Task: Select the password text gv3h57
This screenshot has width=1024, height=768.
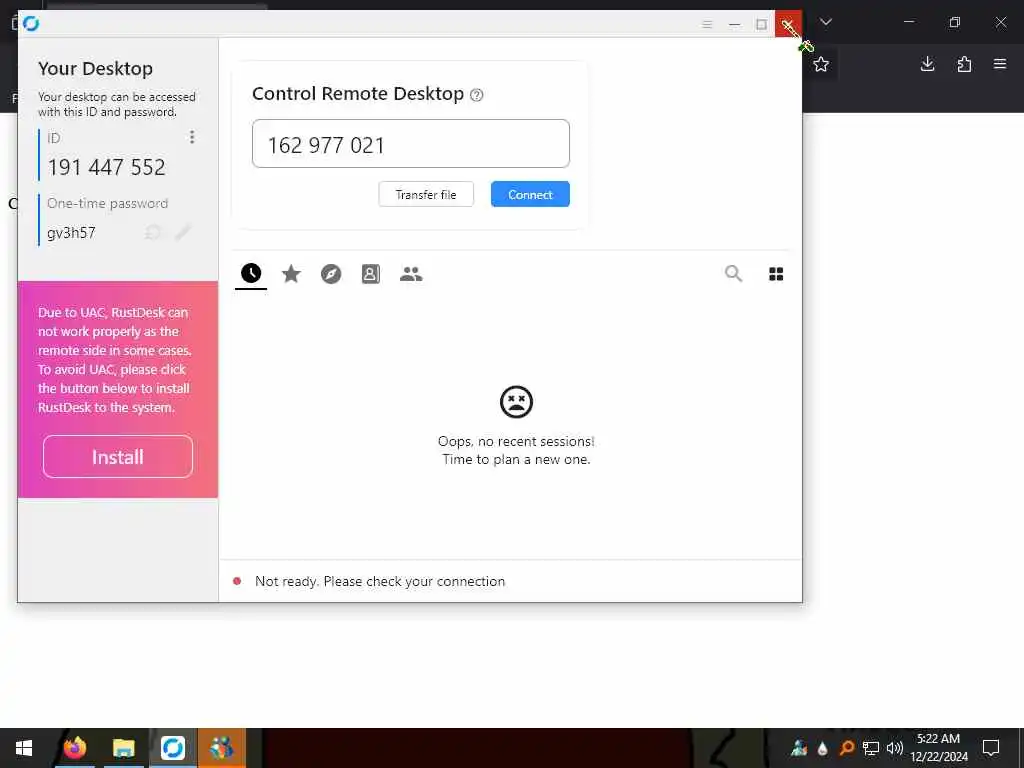Action: tap(71, 232)
